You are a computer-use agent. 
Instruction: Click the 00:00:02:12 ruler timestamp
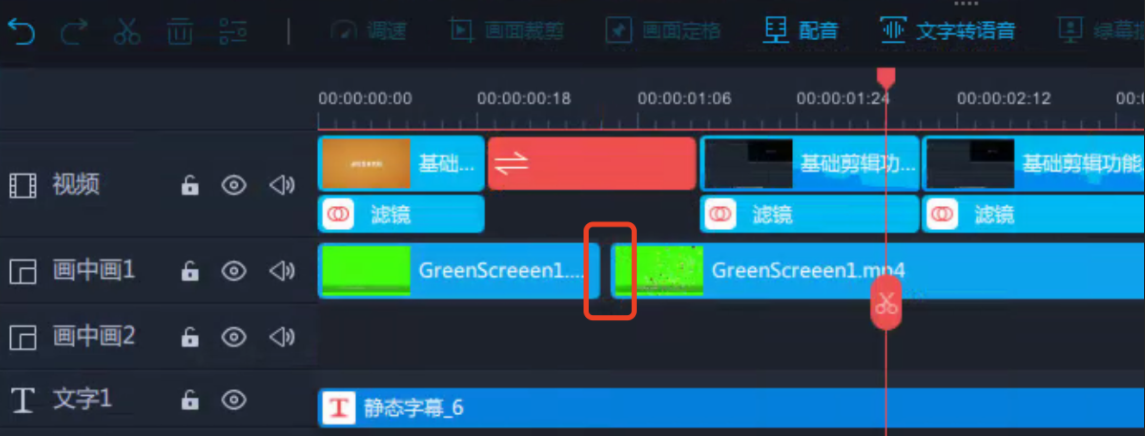(x=1004, y=99)
